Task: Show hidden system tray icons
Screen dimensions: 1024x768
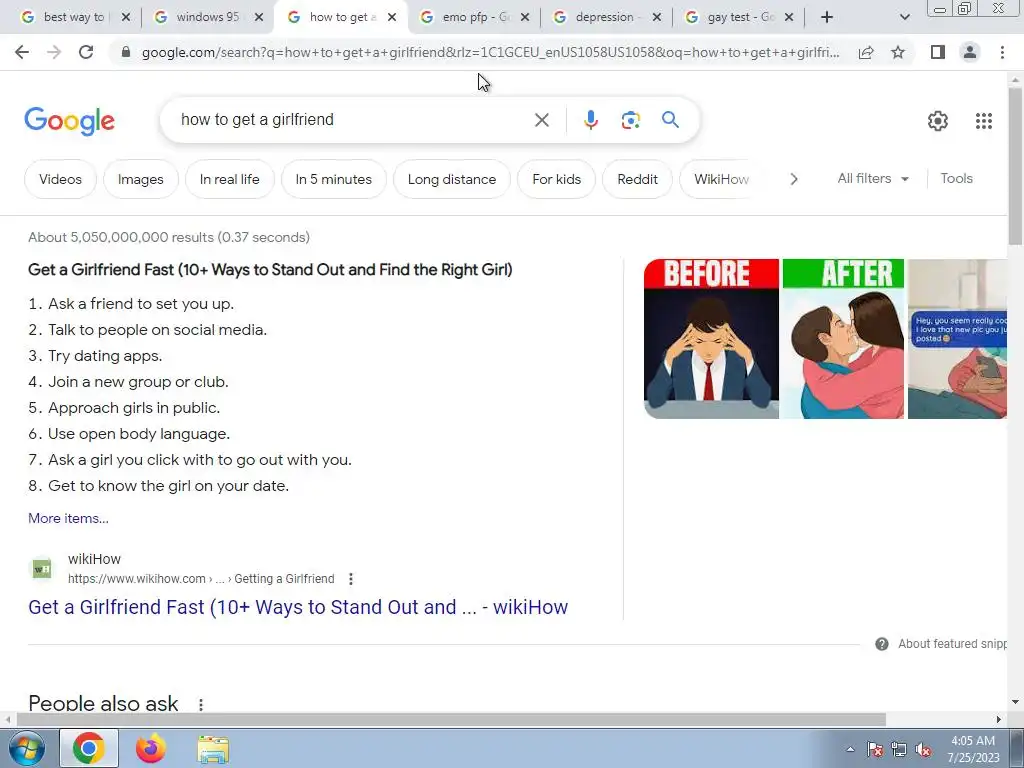Action: [x=850, y=749]
